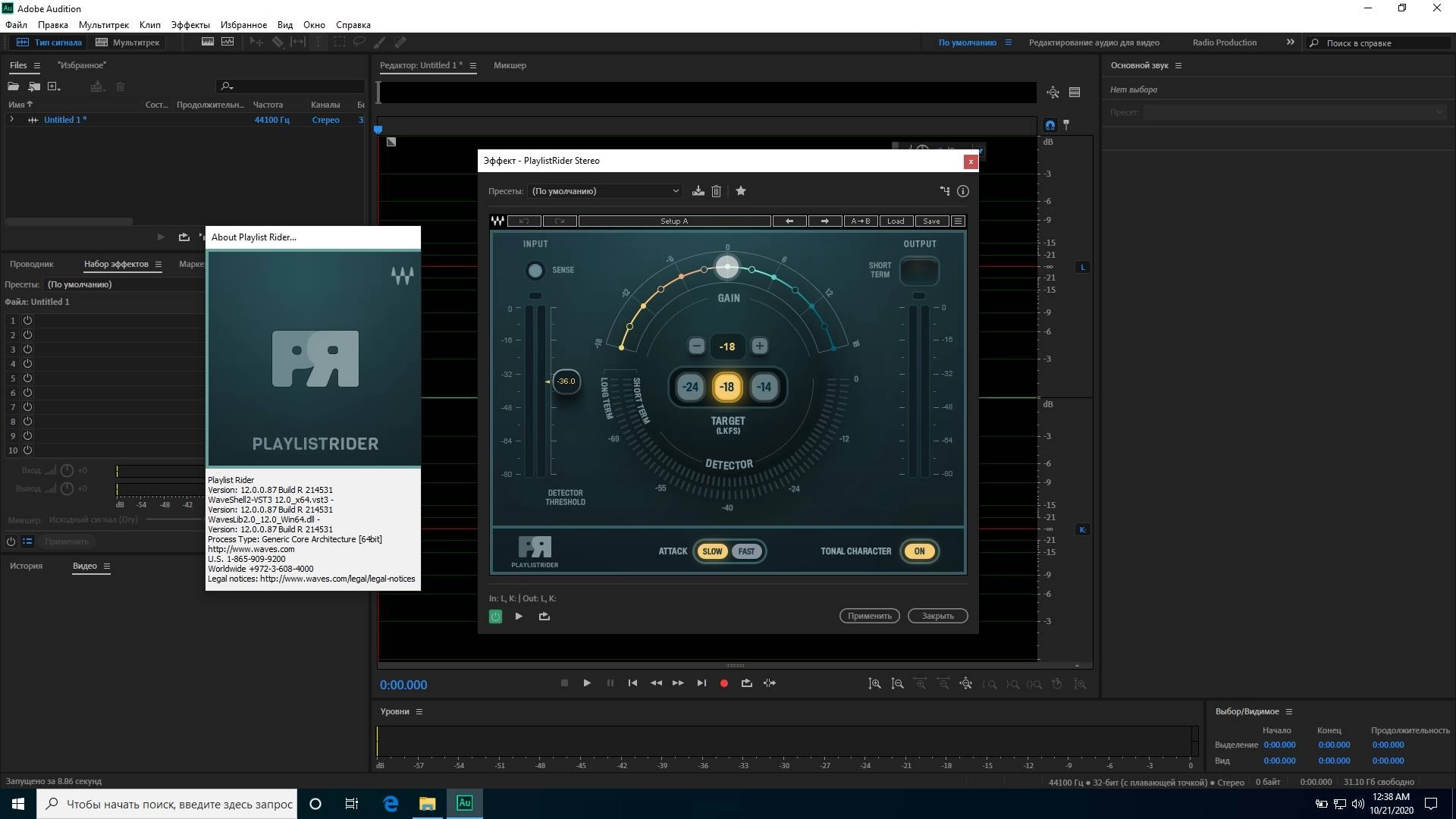
Task: Open file icon in Files panel
Action: [14, 86]
